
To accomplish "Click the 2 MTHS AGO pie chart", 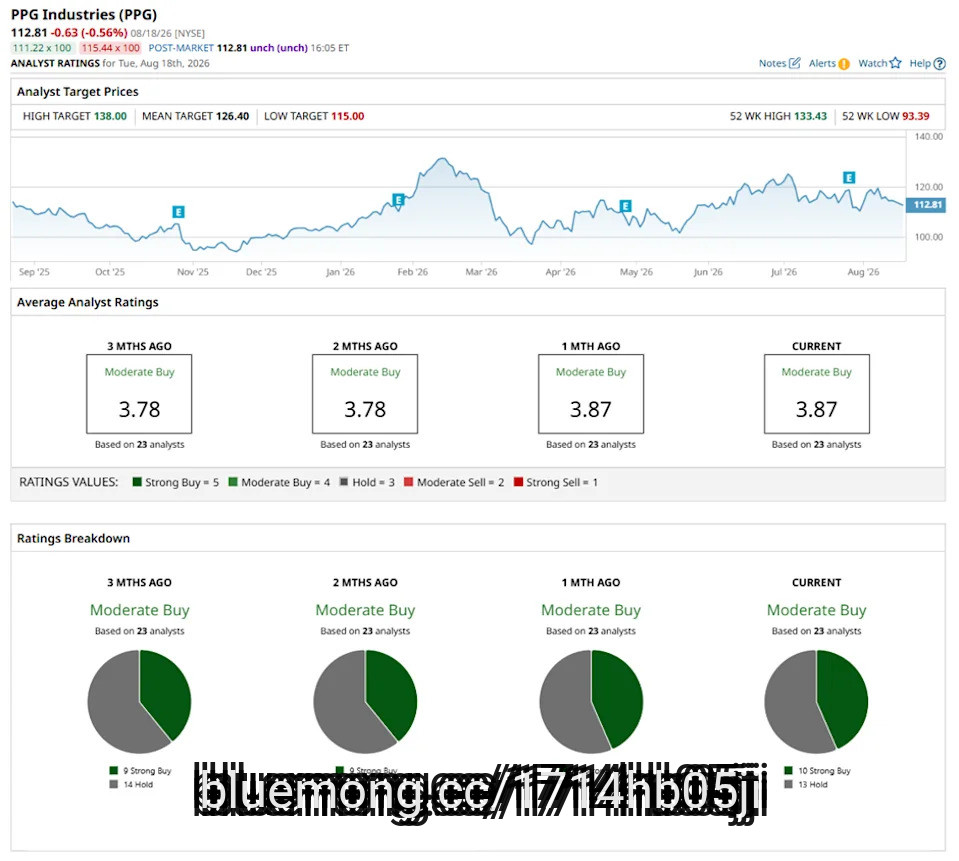I will (365, 701).
